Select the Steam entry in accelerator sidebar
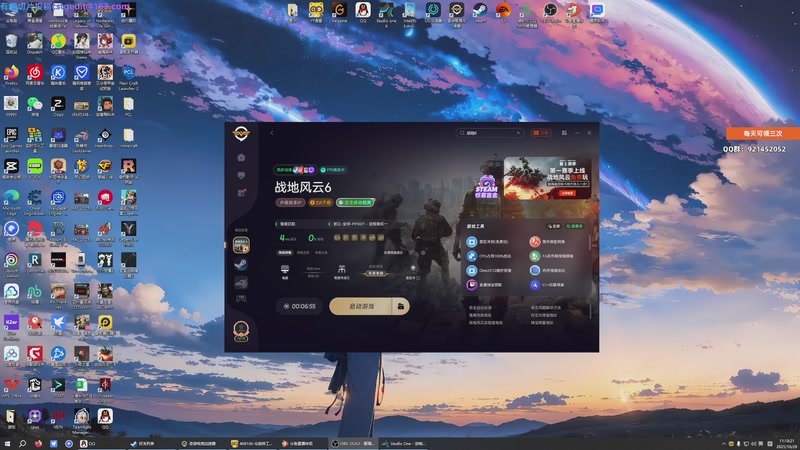The width and height of the screenshot is (800, 450). [x=241, y=264]
